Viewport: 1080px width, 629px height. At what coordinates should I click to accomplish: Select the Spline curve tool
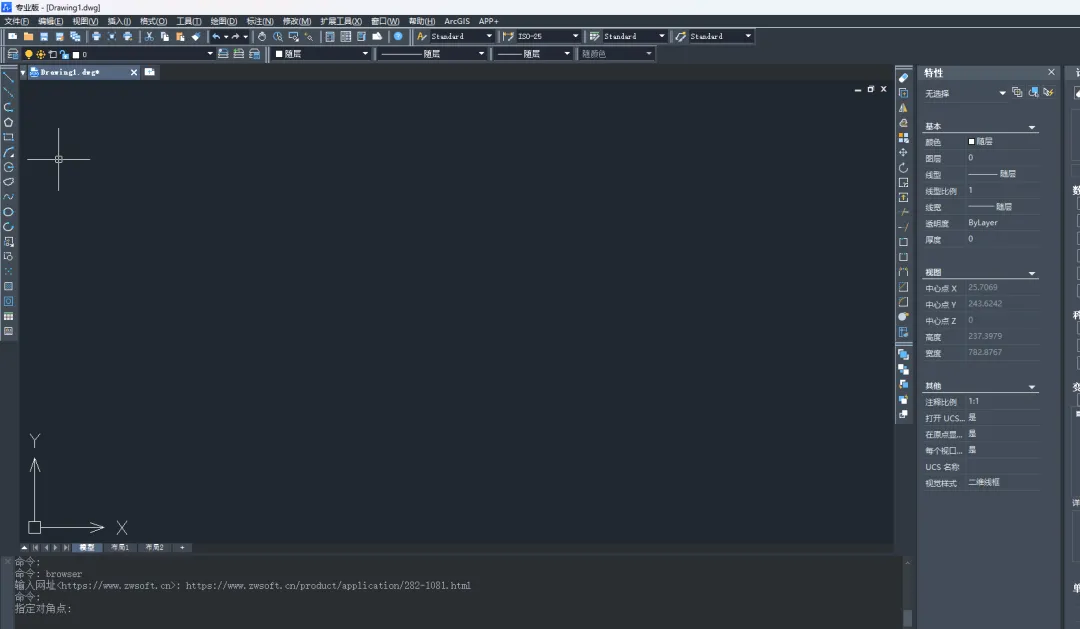pyautogui.click(x=8, y=197)
